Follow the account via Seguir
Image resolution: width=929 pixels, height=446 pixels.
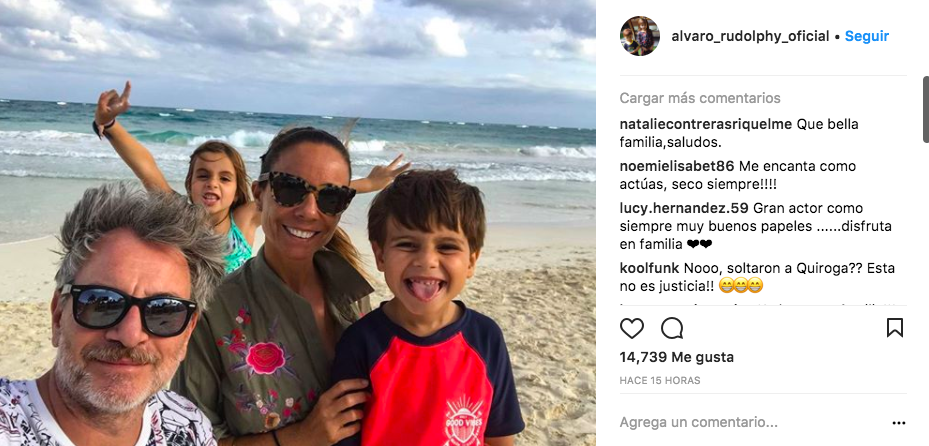coord(867,36)
